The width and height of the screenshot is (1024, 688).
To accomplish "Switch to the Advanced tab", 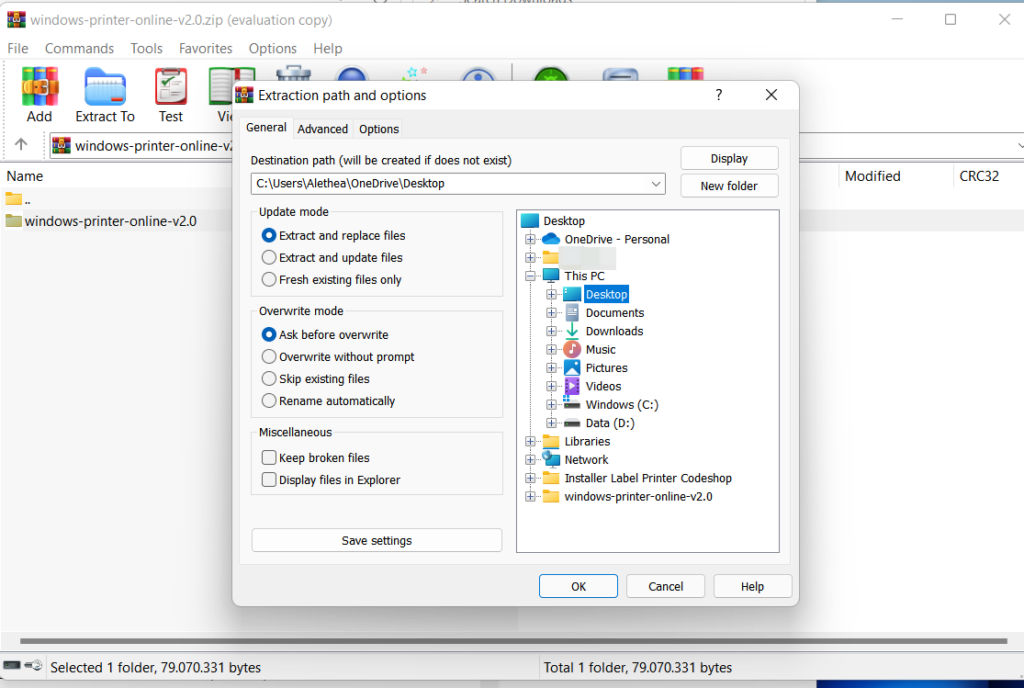I will click(323, 129).
